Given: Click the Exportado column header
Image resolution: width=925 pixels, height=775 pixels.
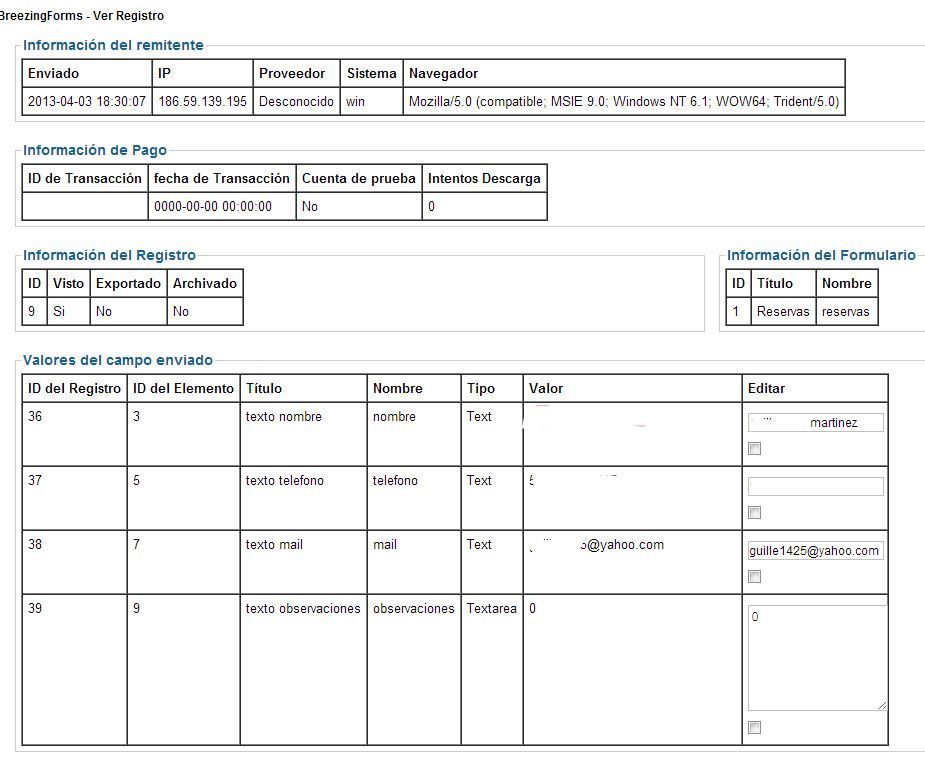Looking at the screenshot, I should [128, 283].
